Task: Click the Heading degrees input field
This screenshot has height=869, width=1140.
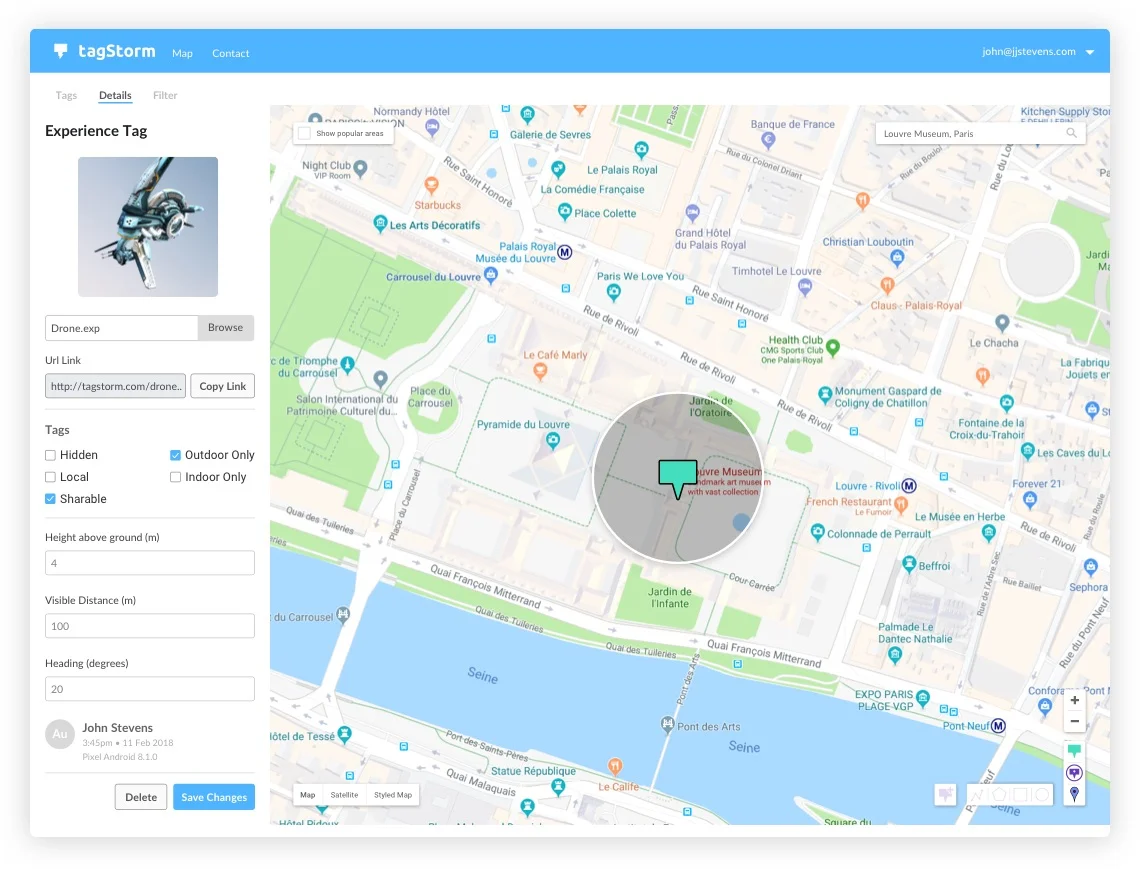Action: coord(150,689)
